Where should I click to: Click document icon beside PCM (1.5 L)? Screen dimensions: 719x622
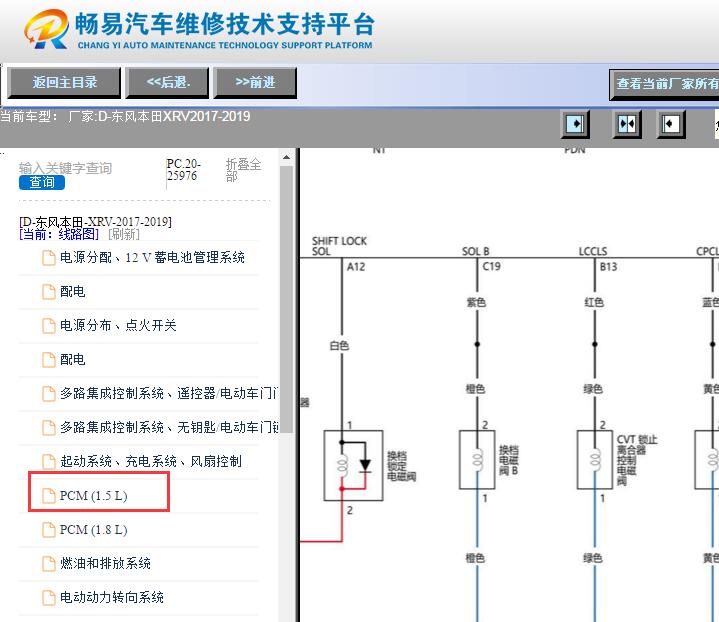[x=49, y=496]
